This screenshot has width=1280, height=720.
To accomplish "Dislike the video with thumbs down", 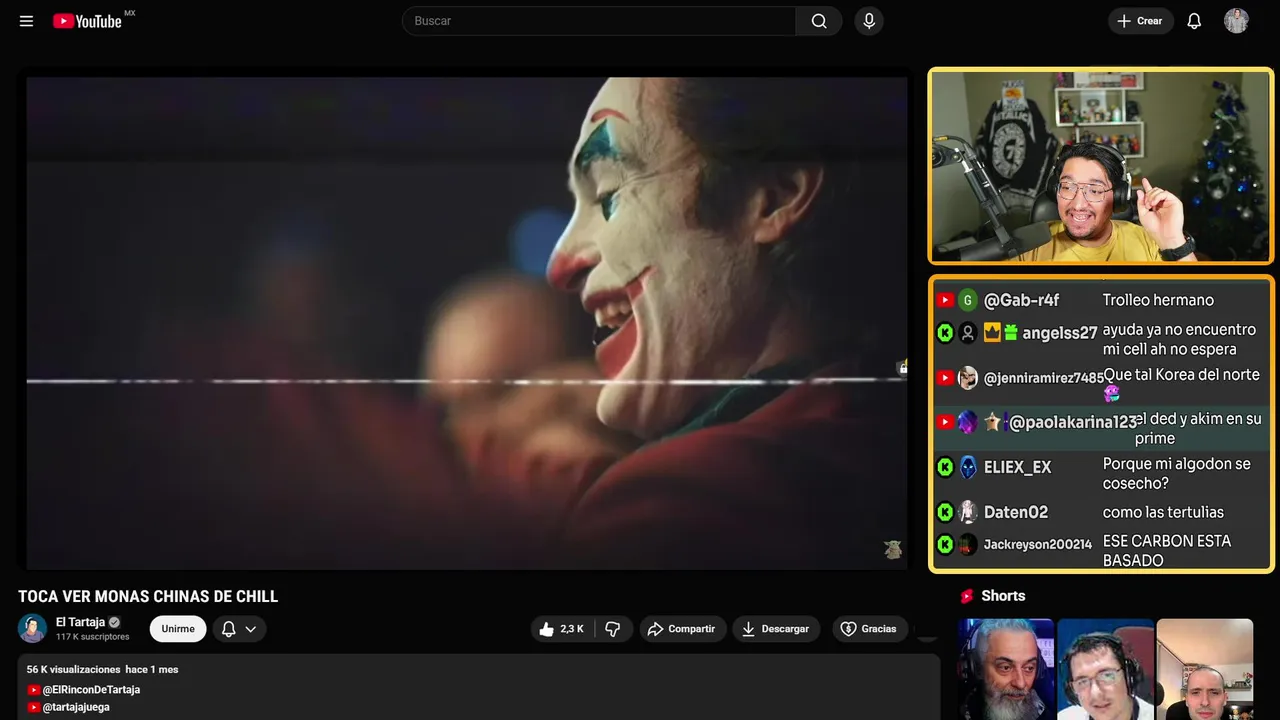I will tap(613, 629).
